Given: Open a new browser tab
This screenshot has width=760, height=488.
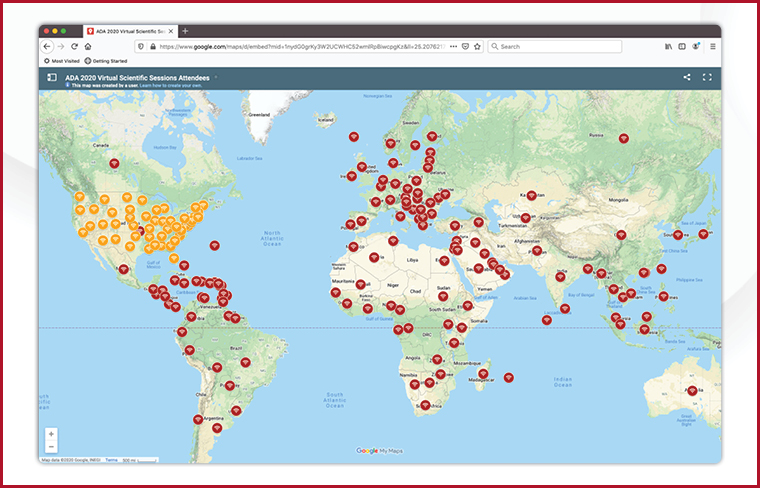Looking at the screenshot, I should [185, 31].
